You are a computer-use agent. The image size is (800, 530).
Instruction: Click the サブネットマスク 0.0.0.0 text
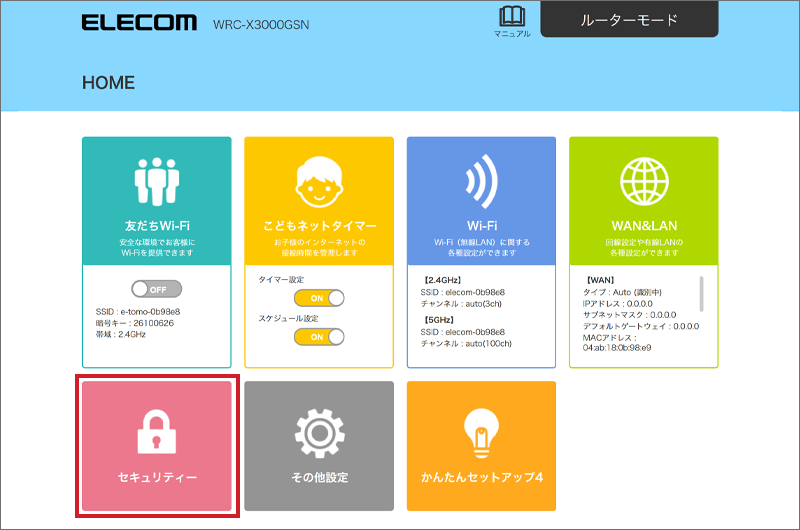pyautogui.click(x=629, y=315)
